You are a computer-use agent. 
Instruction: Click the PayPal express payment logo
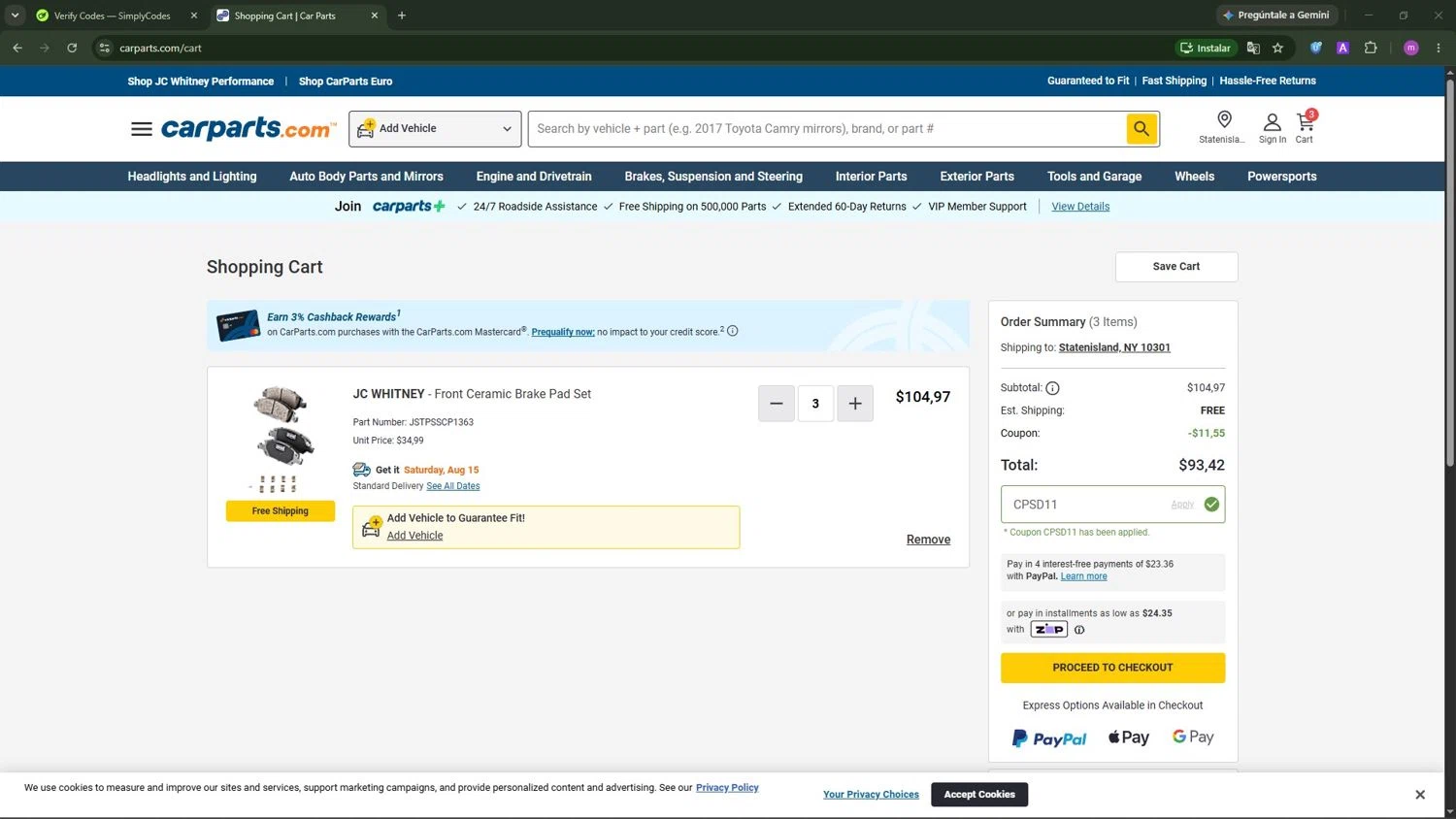tap(1049, 738)
